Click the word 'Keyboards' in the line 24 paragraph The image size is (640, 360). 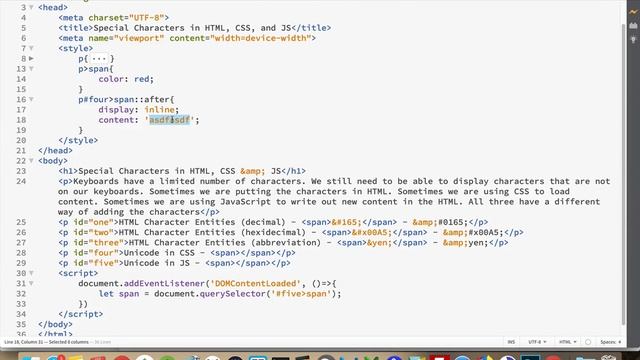pyautogui.click(x=96, y=181)
